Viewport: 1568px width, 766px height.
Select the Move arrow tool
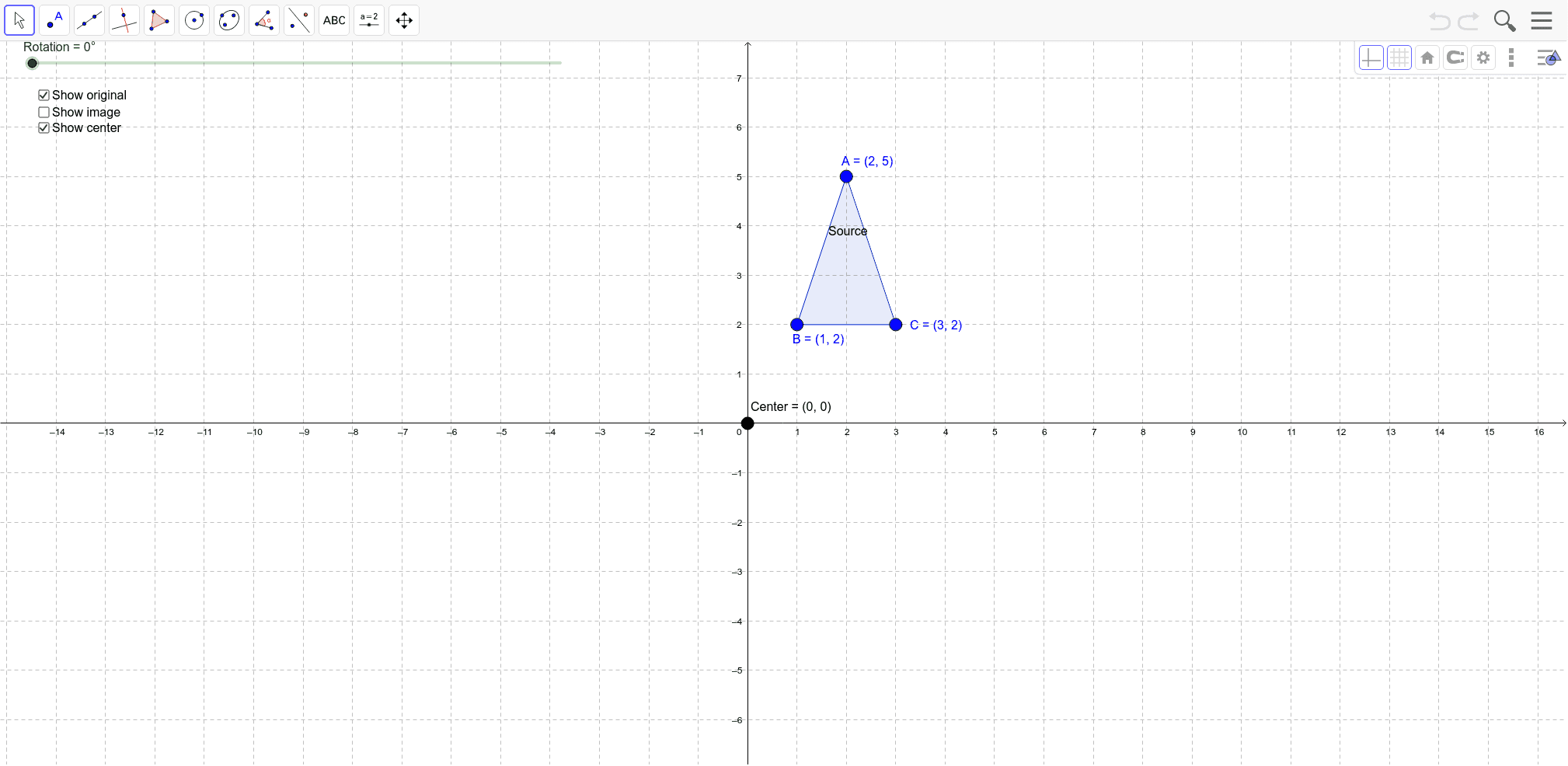[x=19, y=20]
